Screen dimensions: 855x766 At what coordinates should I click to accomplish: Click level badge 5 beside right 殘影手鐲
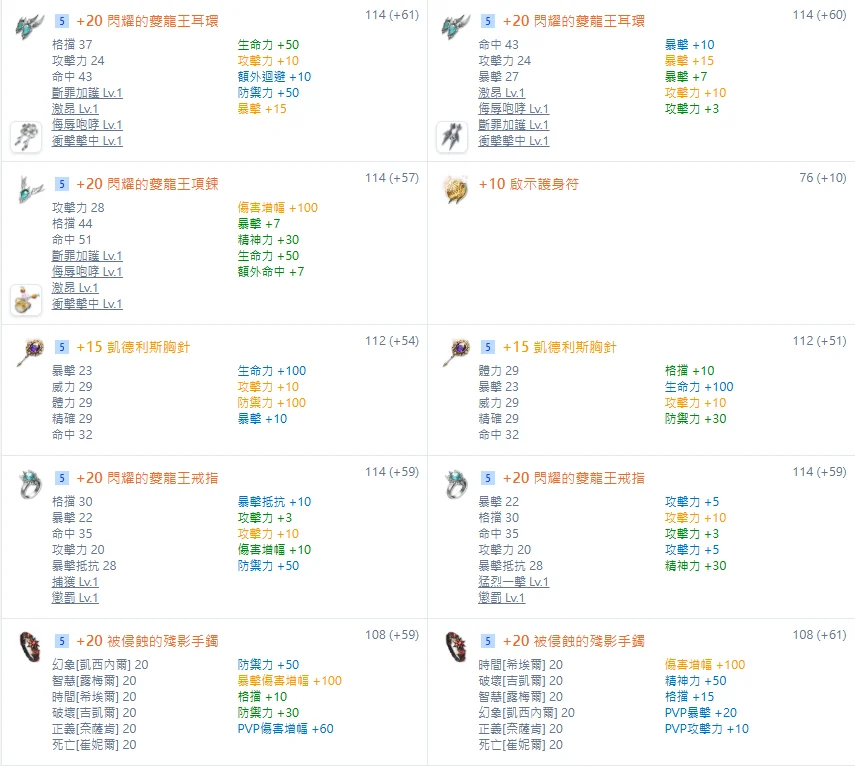(487, 641)
